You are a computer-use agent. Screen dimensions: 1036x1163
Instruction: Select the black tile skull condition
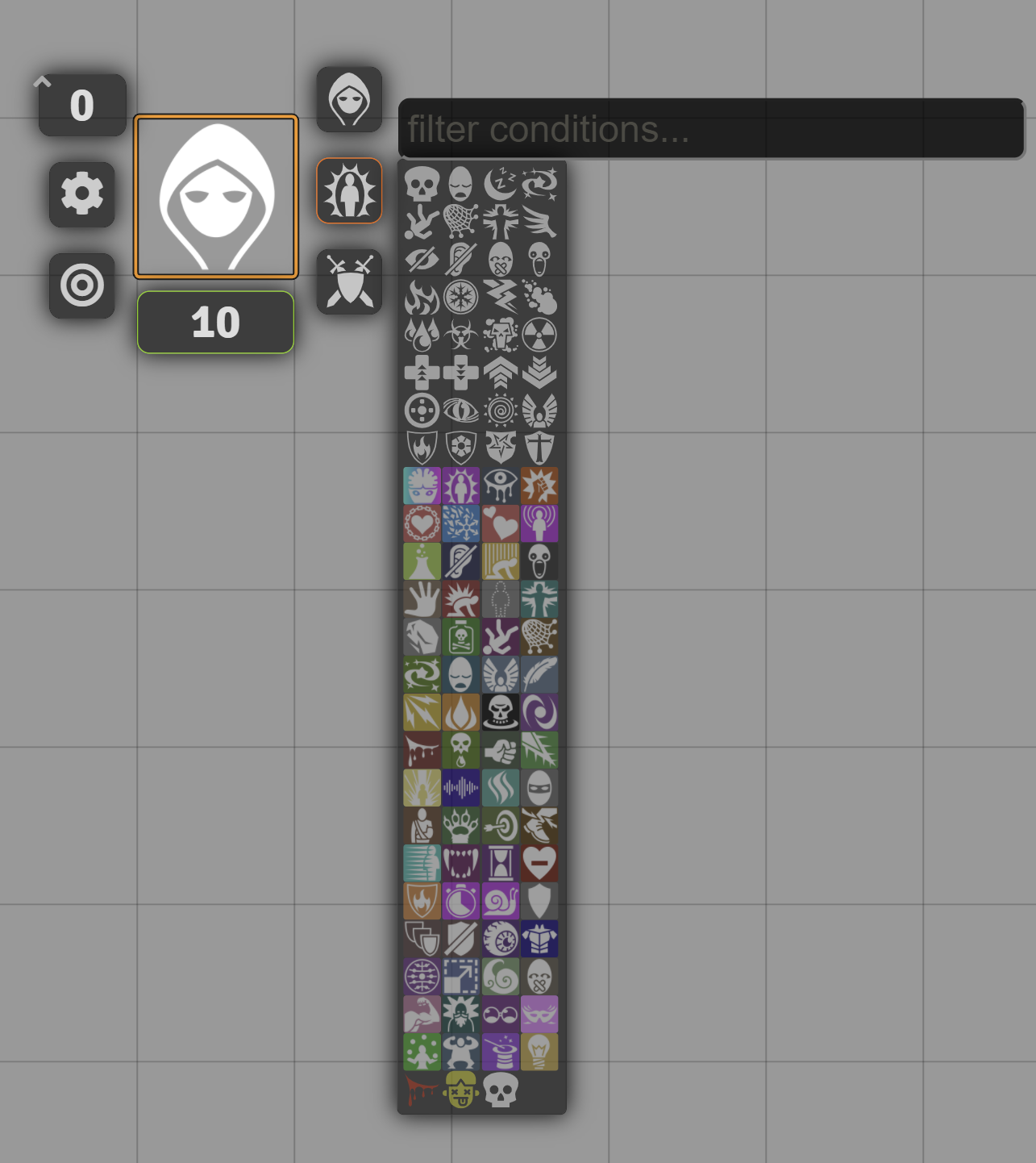500,712
